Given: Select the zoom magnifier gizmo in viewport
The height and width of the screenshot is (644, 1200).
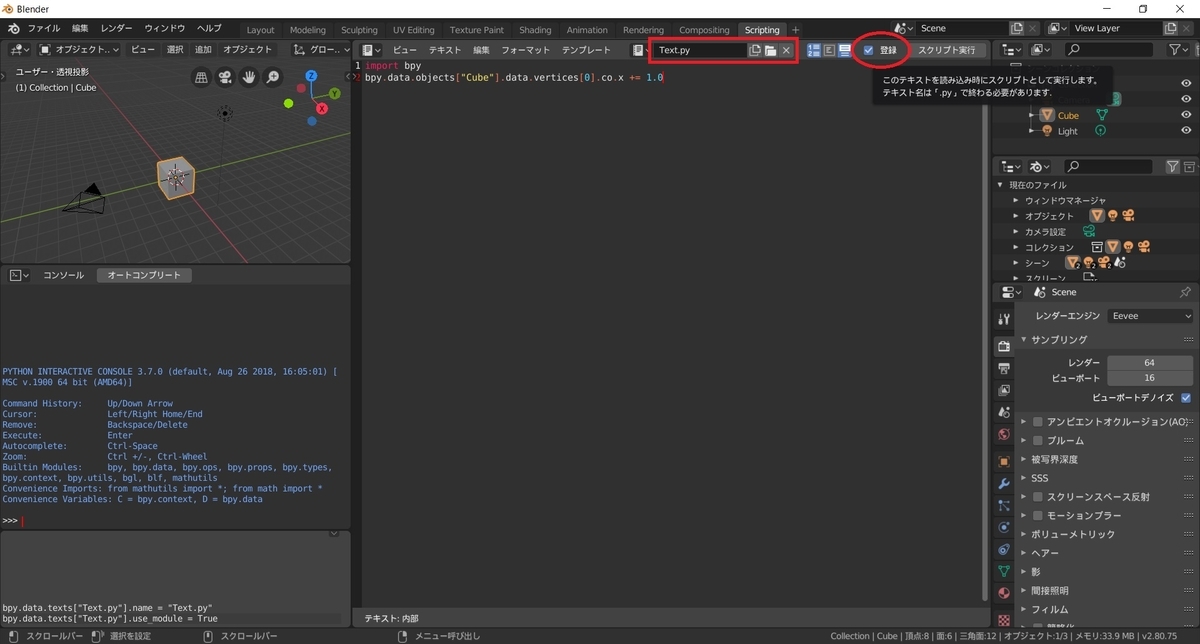Looking at the screenshot, I should coord(273,77).
